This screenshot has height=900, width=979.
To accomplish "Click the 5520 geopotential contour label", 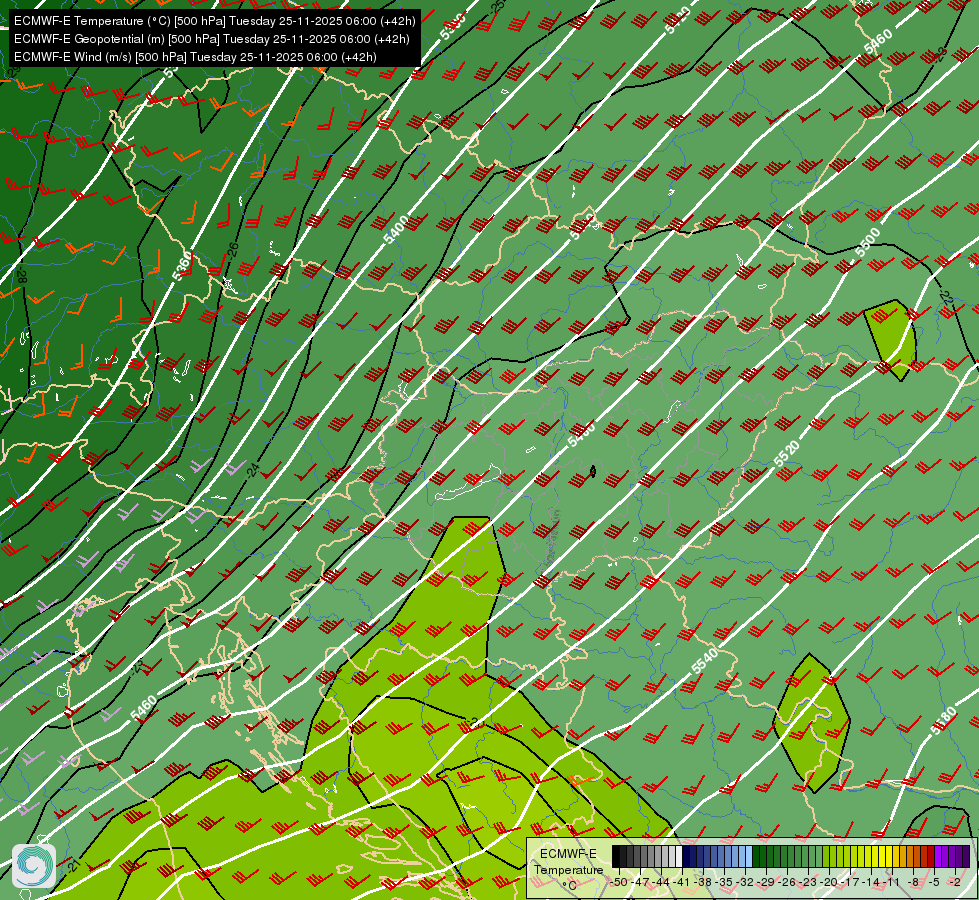I will 786,454.
